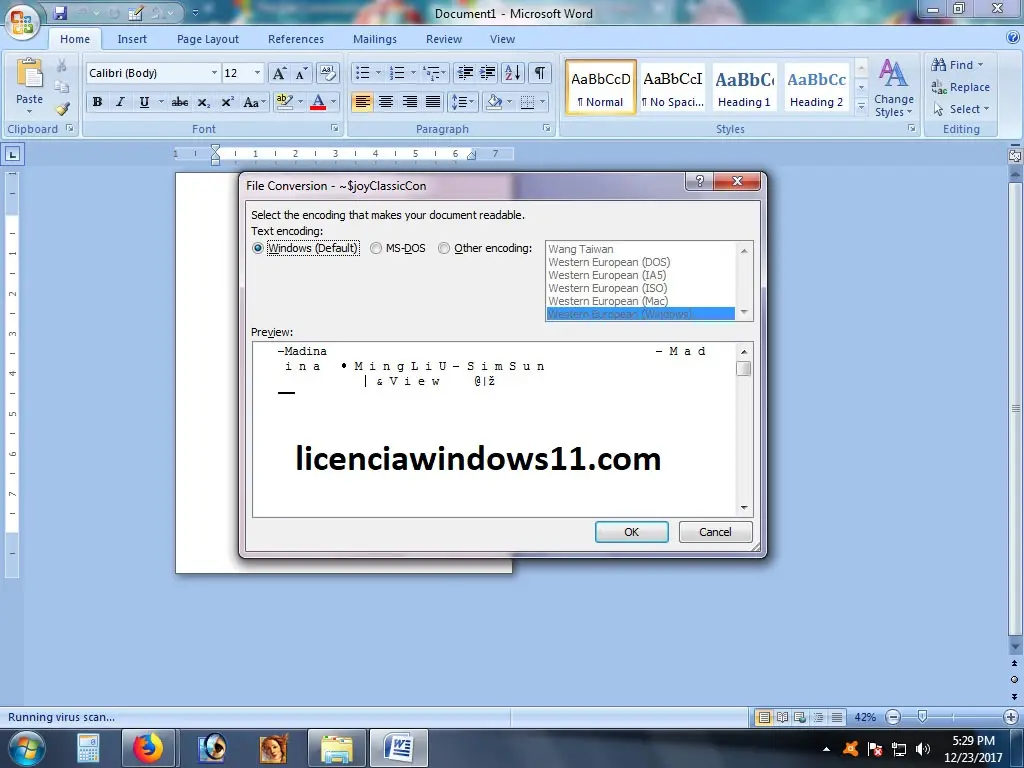Expand the Paste options arrow
The height and width of the screenshot is (768, 1024).
click(x=29, y=111)
